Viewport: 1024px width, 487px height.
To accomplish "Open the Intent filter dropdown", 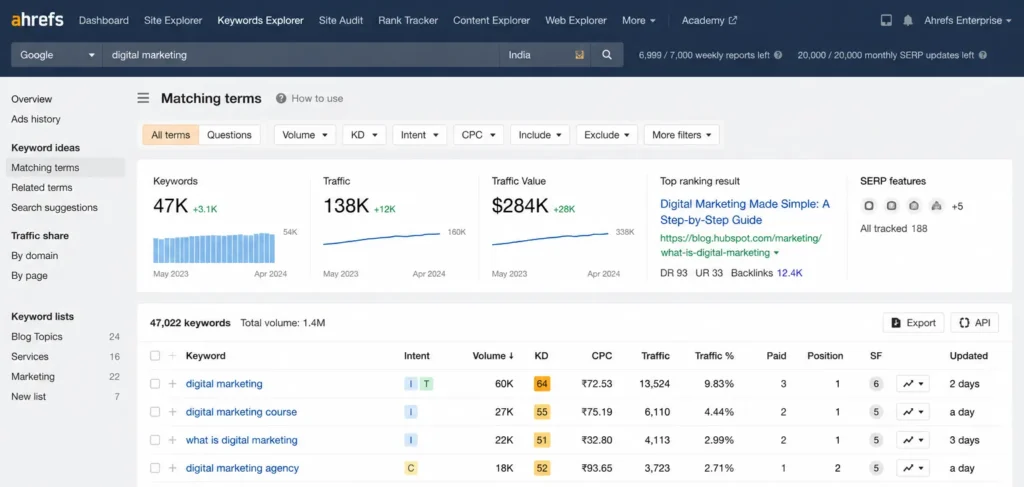I will click(419, 135).
